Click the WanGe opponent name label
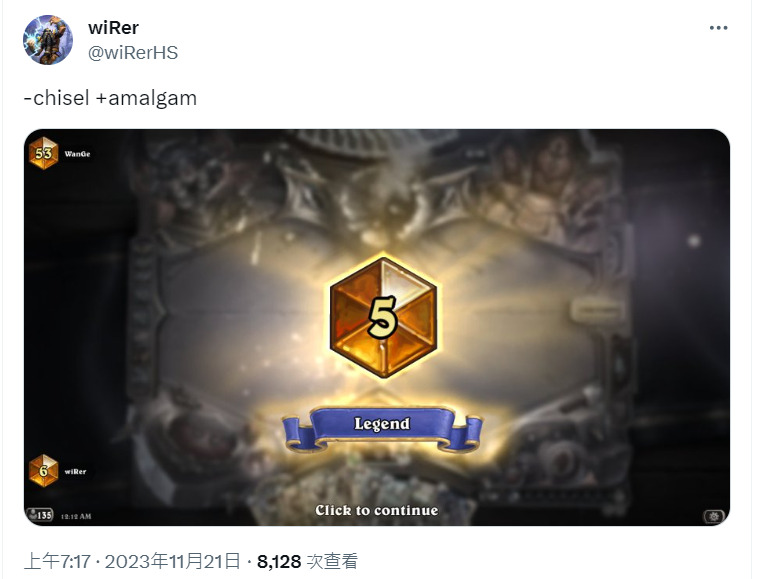 (77, 154)
